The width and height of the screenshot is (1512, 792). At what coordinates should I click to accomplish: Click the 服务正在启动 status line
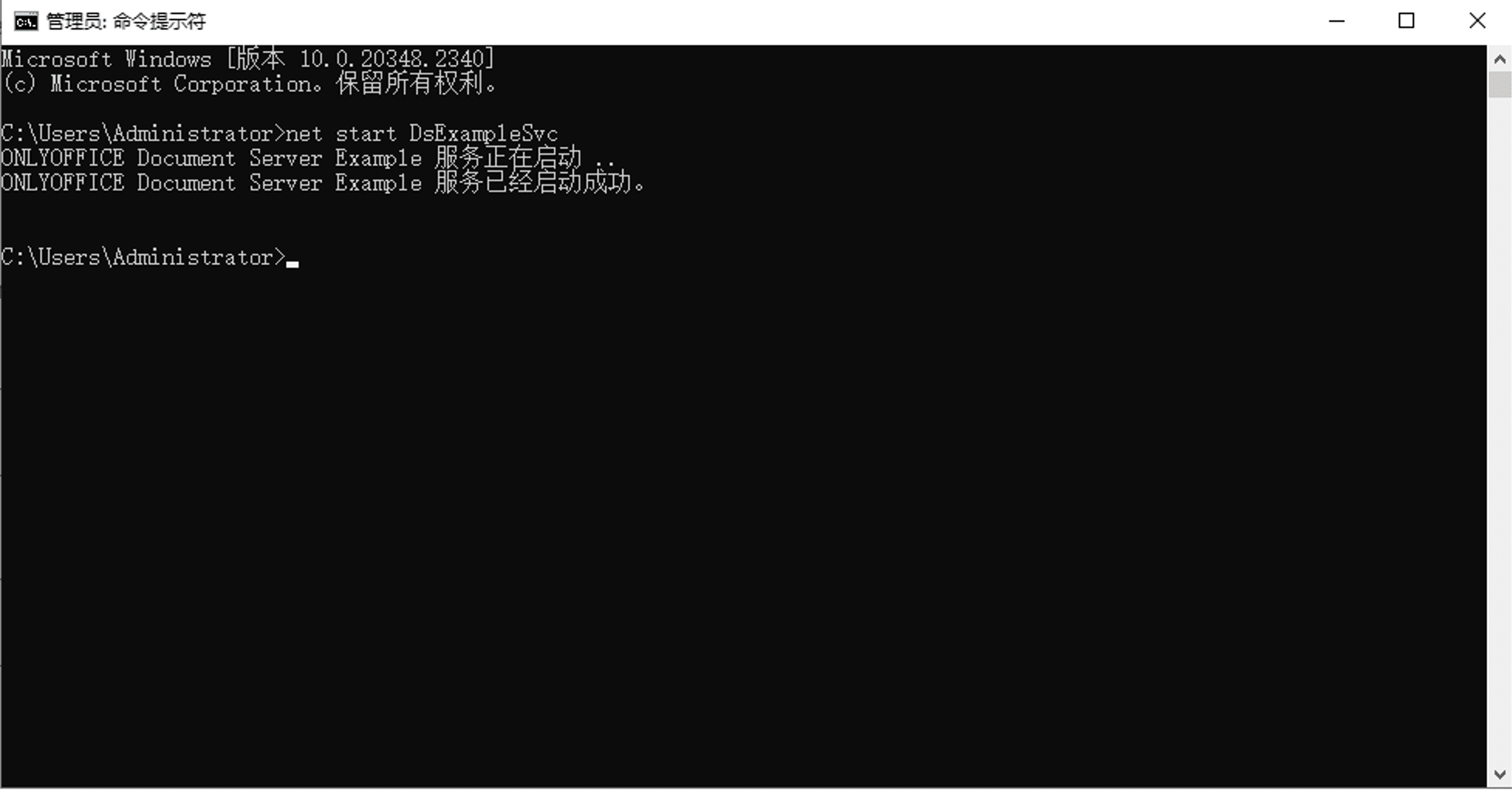pos(308,159)
